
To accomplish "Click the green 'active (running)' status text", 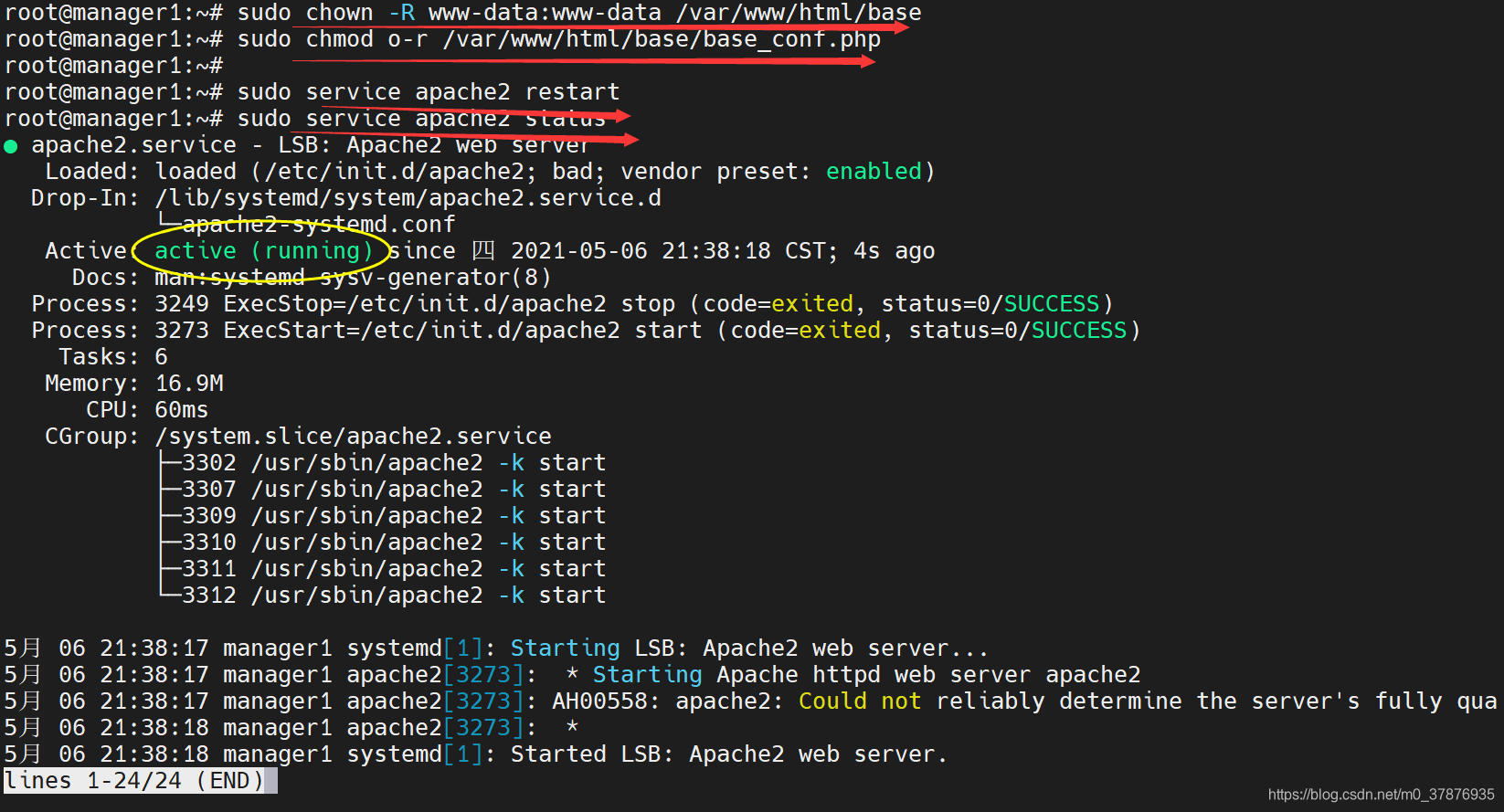I will (x=263, y=251).
